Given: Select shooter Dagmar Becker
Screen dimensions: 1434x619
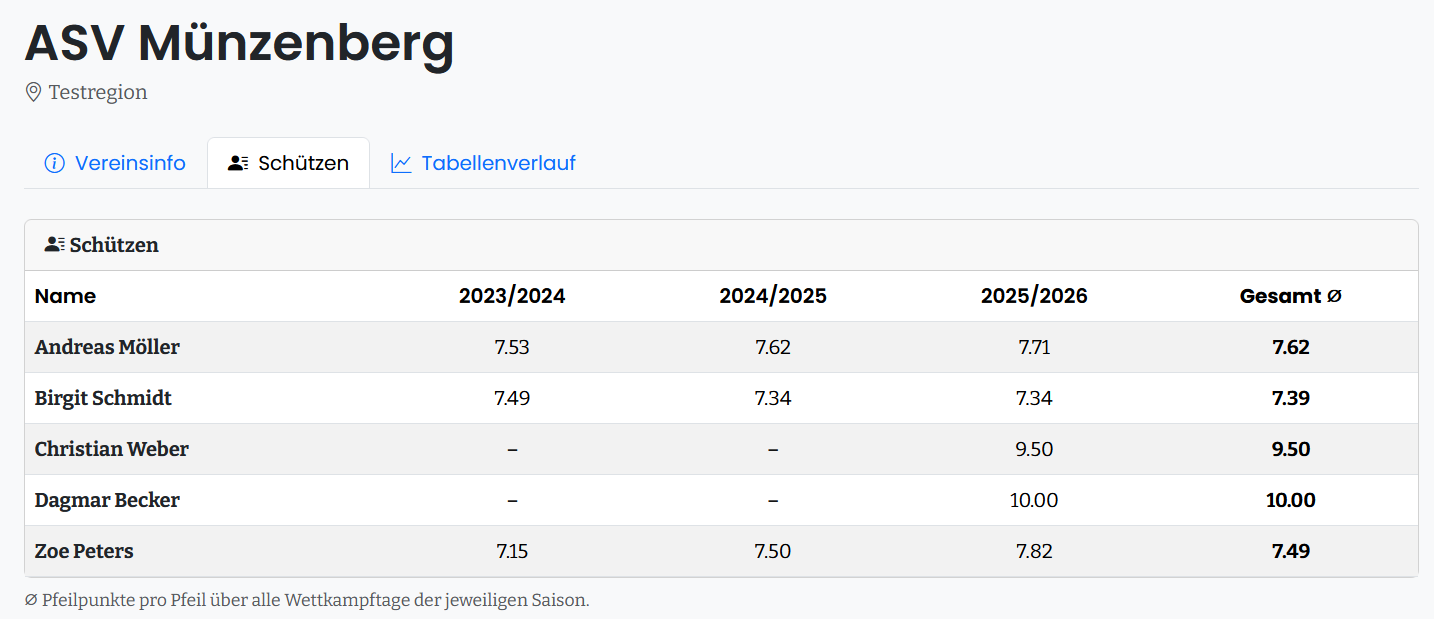Looking at the screenshot, I should (x=107, y=500).
